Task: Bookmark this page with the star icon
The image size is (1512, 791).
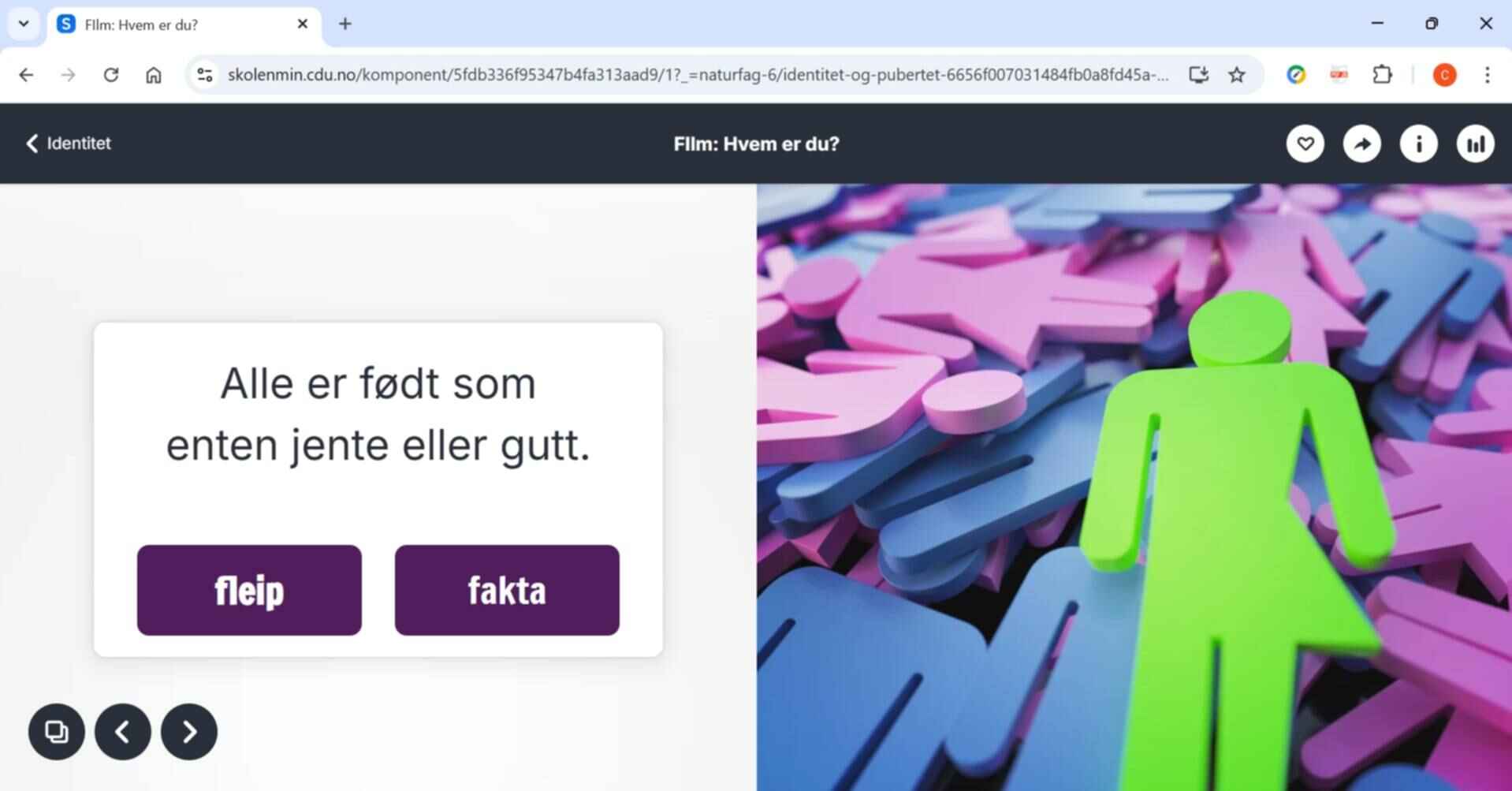Action: 1237,75
